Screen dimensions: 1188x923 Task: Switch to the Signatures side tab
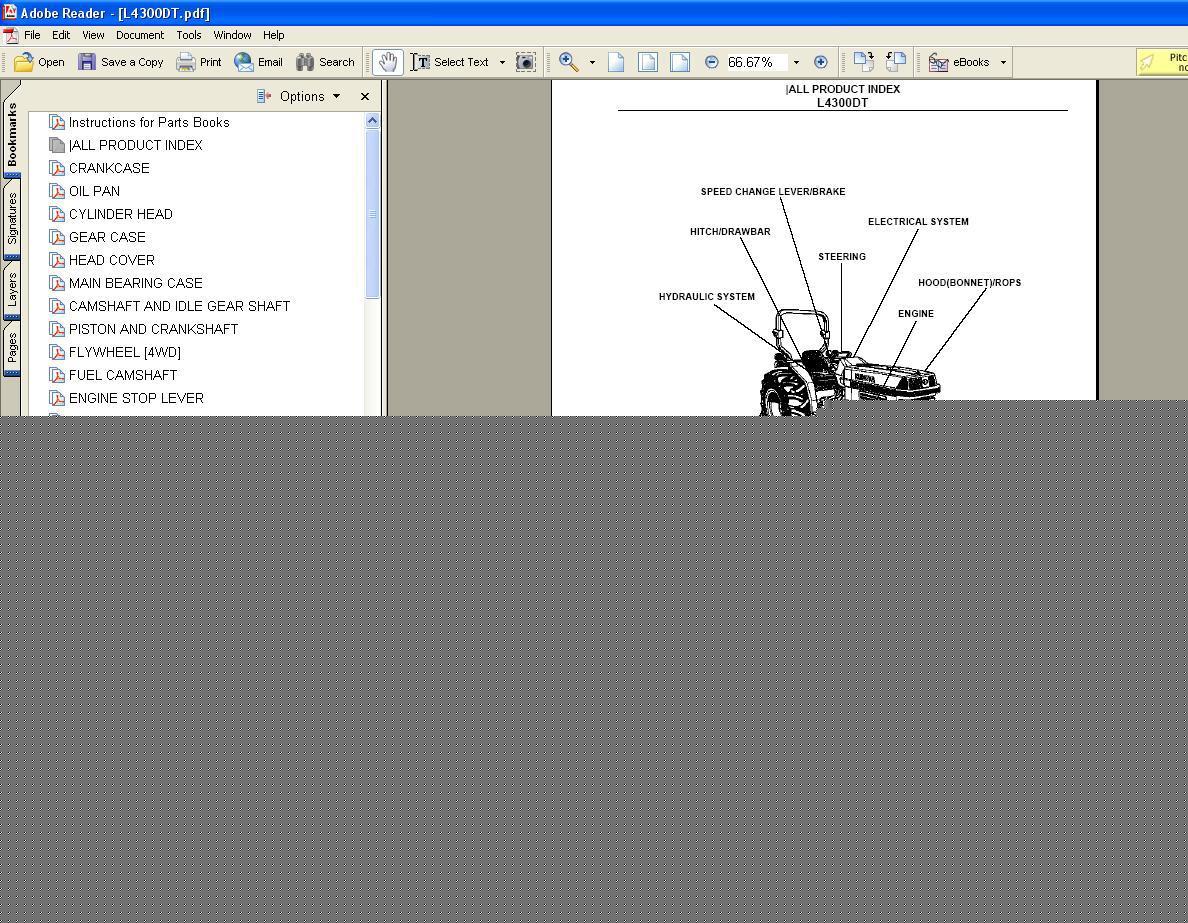11,218
